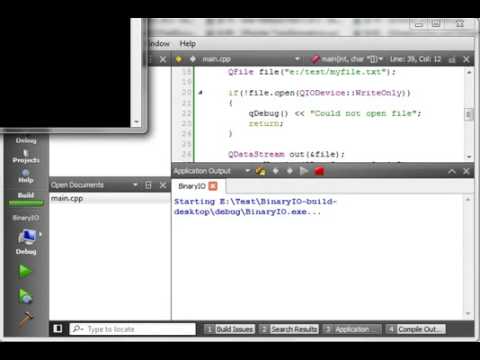Select the BinaryIO output tab
The height and width of the screenshot is (360, 480).
click(198, 186)
